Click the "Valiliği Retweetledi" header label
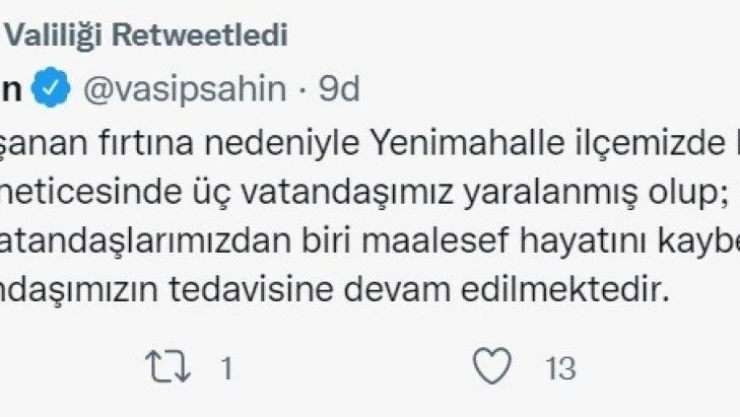 [147, 37]
